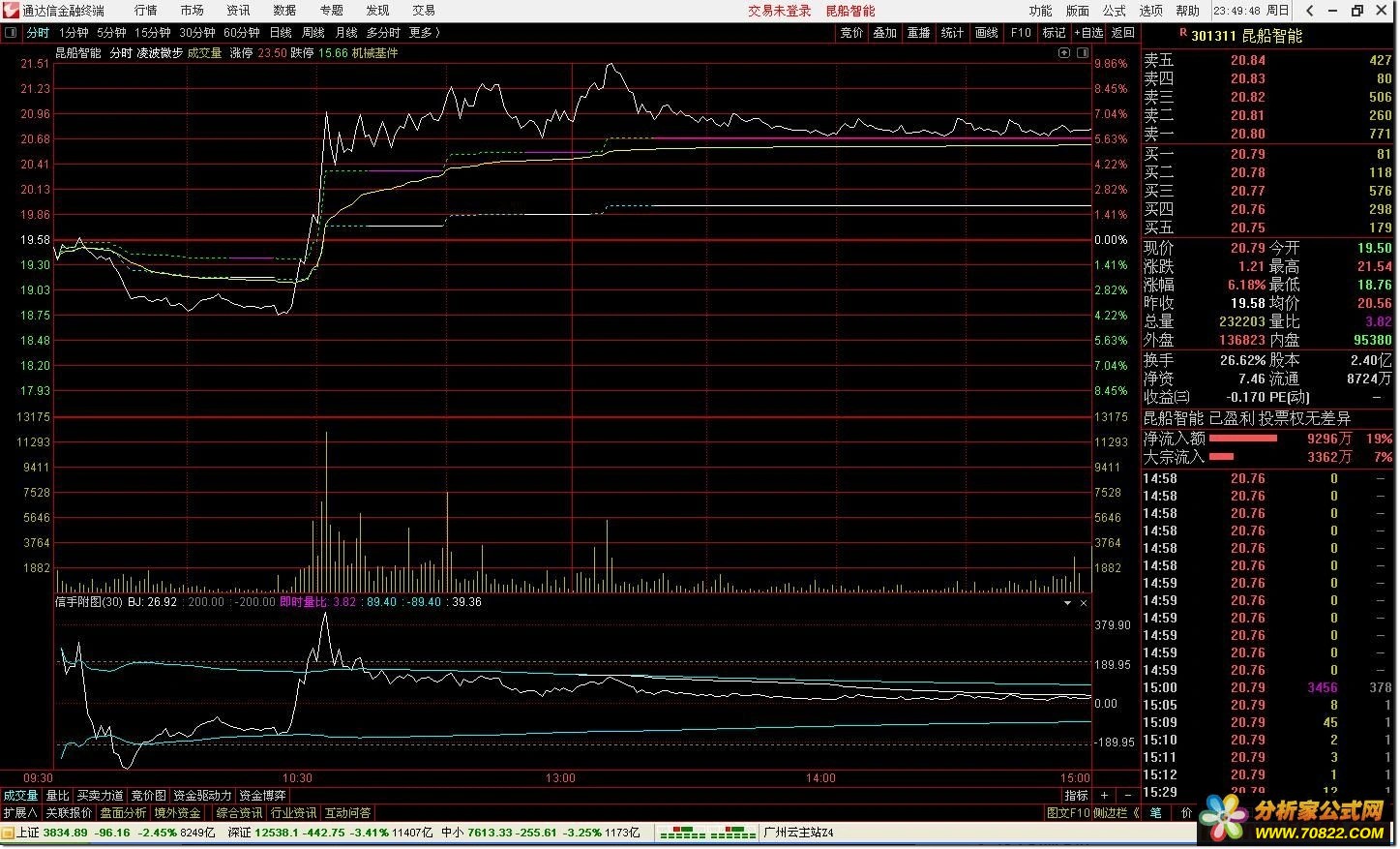Click the 统计 statistics button
Viewport: 1400px width, 849px height.
[953, 33]
